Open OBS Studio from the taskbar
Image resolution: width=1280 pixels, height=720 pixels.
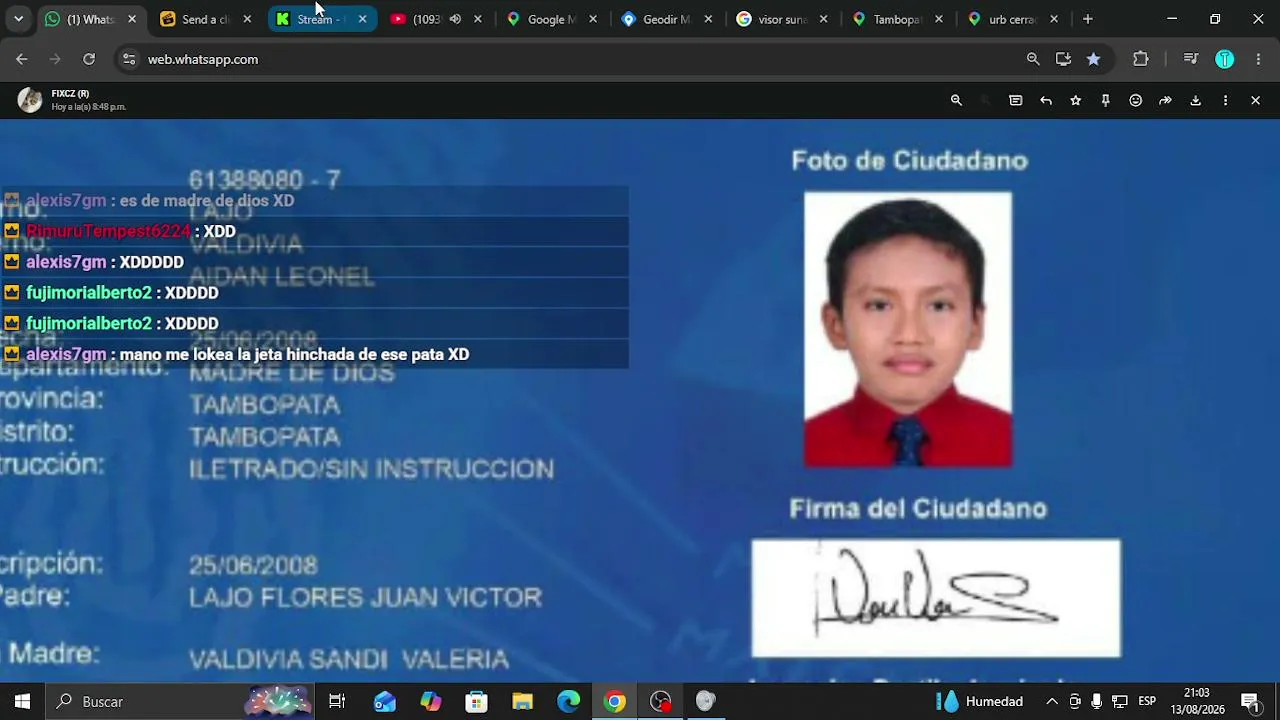[661, 701]
